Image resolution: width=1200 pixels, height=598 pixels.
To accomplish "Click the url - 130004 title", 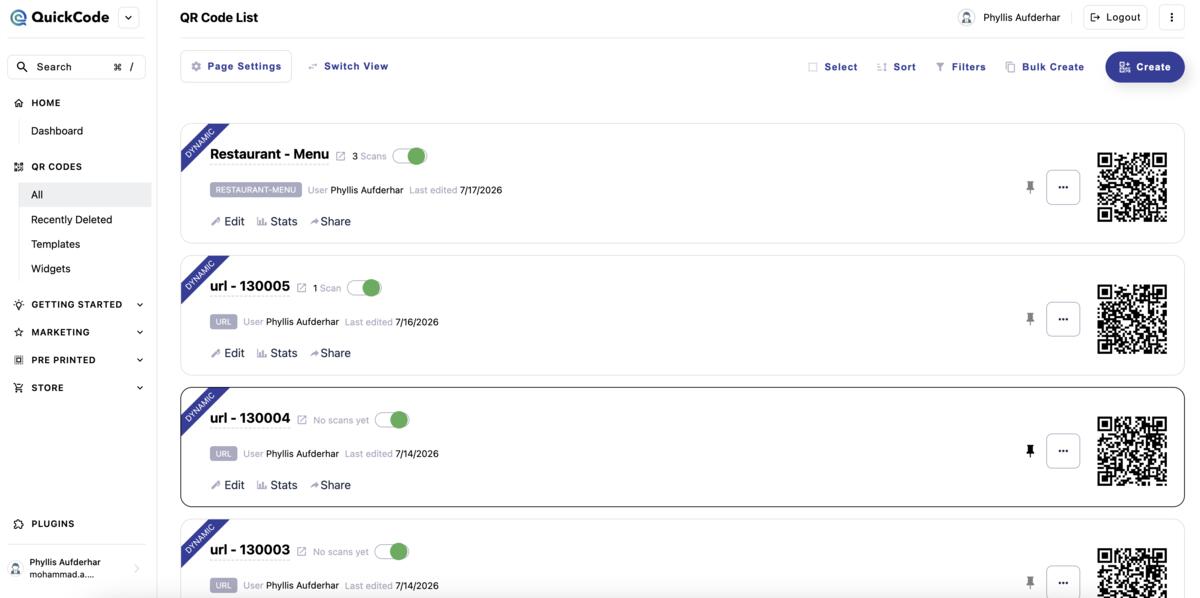I will point(250,418).
